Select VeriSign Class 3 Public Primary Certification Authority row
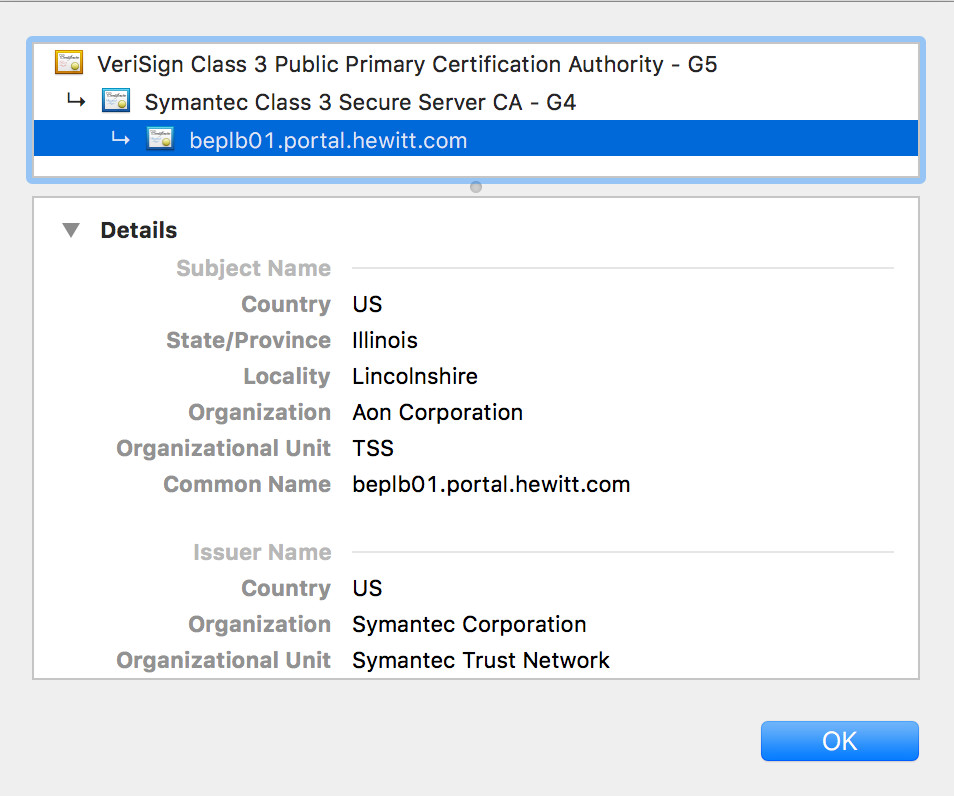The image size is (954, 796). click(475, 63)
